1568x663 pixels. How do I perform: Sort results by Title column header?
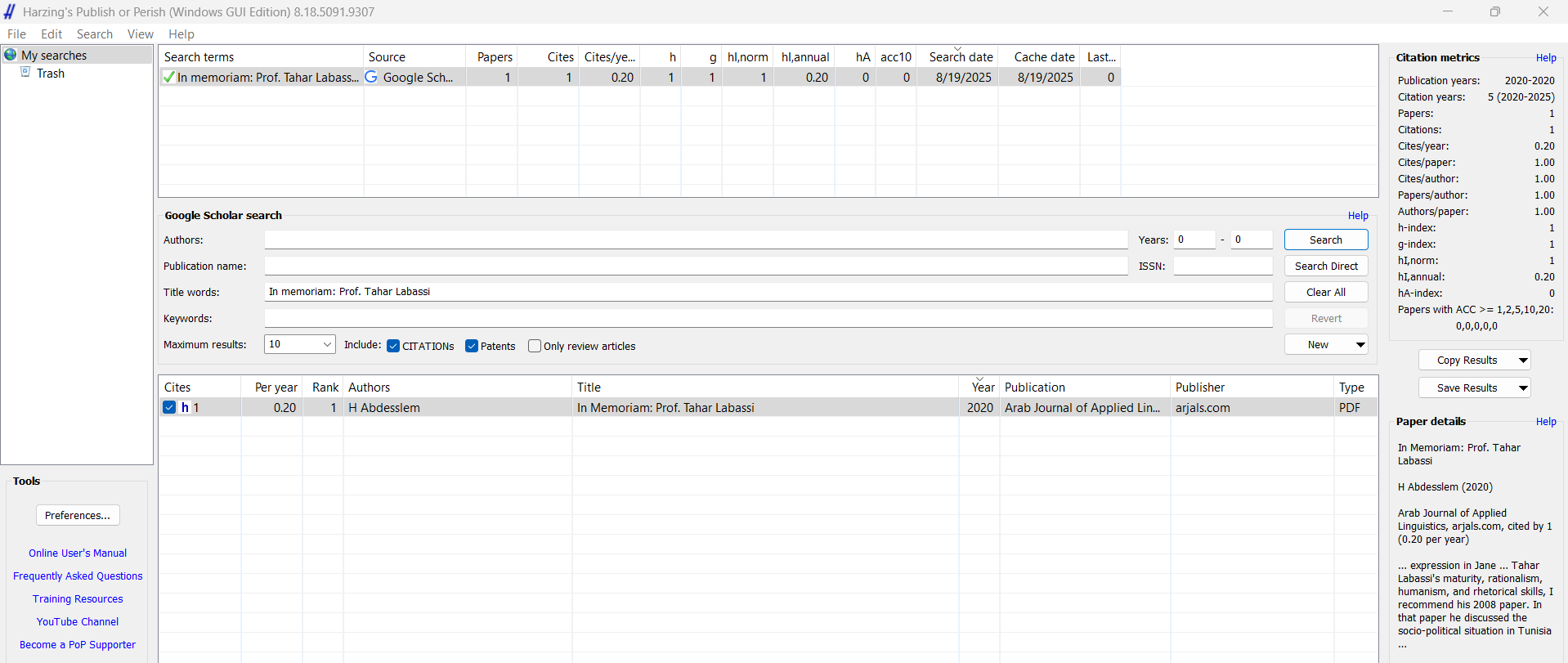coord(765,387)
